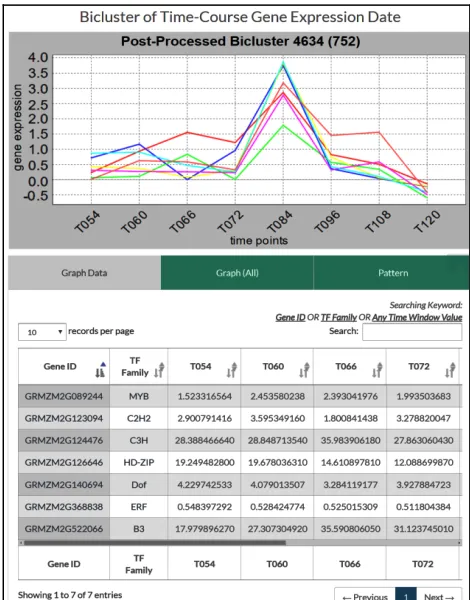The height and width of the screenshot is (600, 470).
Task: Click the chart title Post-Processed Bicluster 4634
Action: click(x=241, y=41)
